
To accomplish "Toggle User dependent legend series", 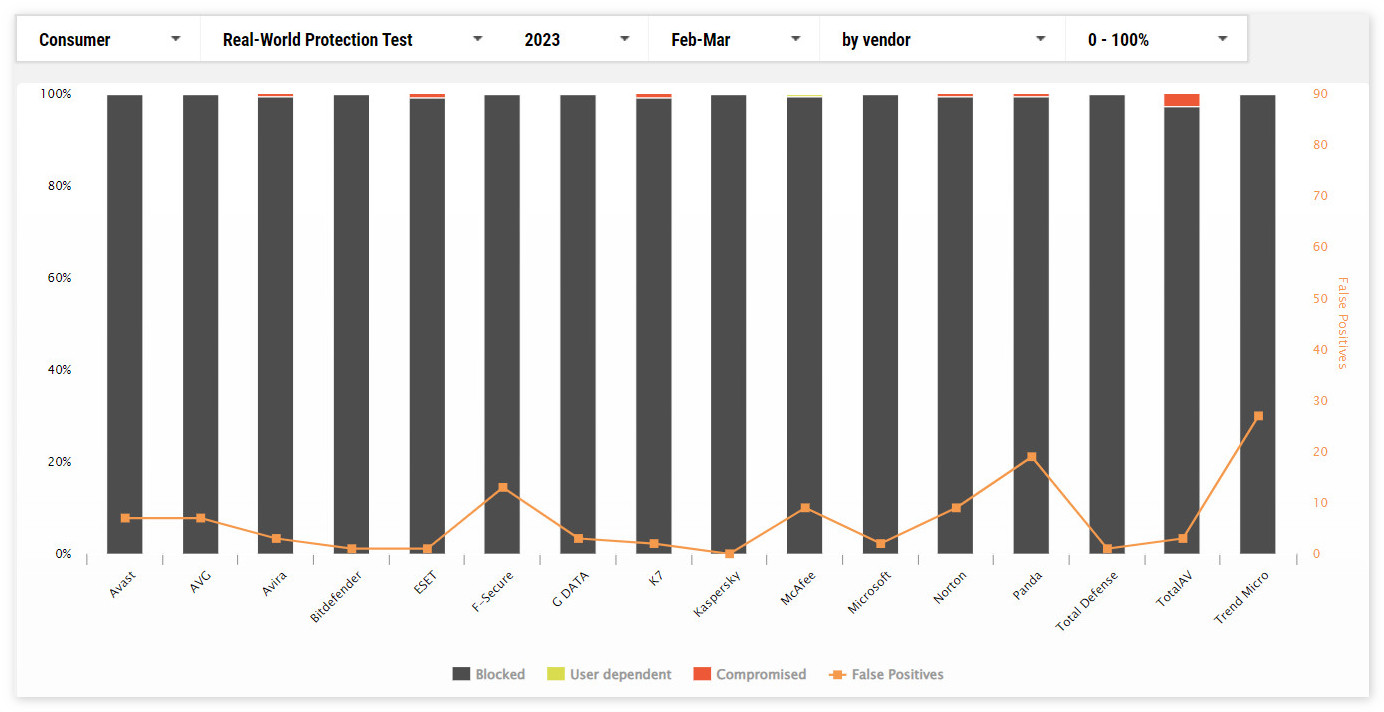I will pyautogui.click(x=609, y=674).
